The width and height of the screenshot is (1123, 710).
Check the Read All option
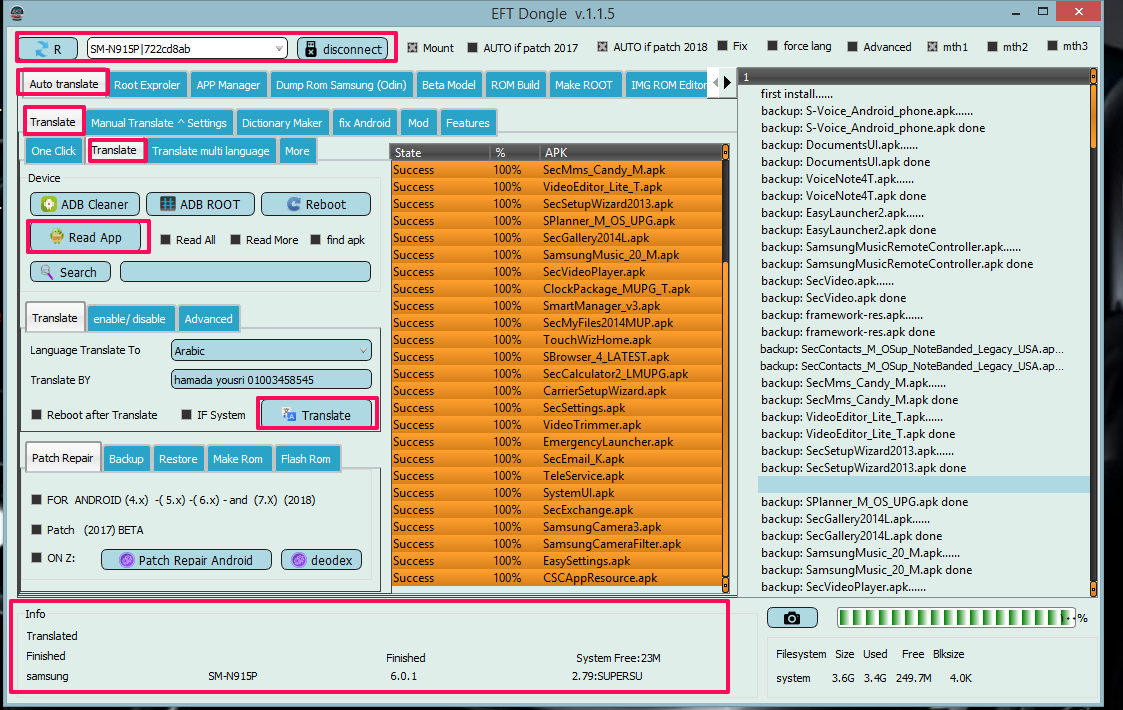coord(165,239)
